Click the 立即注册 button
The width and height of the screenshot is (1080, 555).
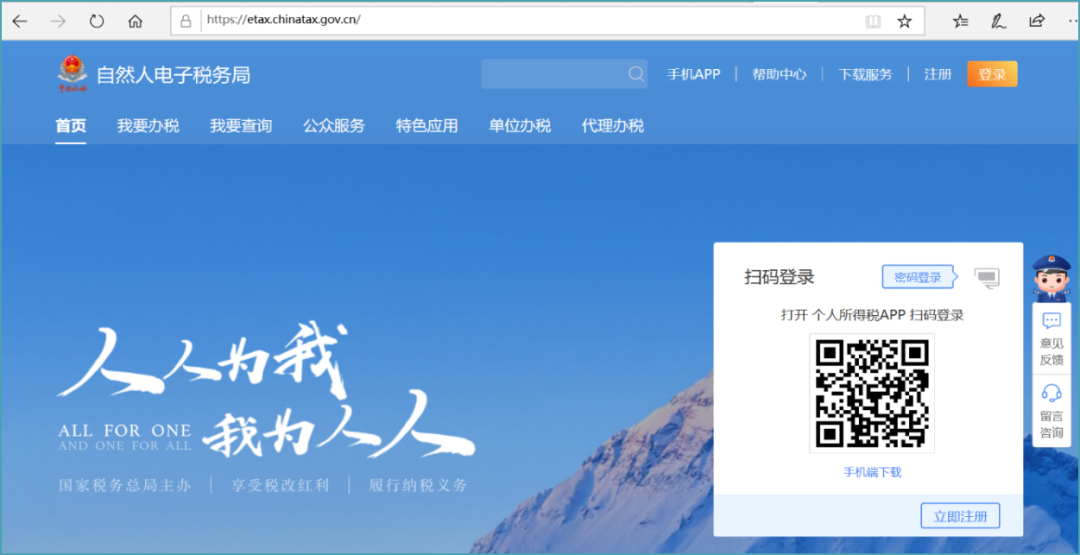tap(960, 516)
